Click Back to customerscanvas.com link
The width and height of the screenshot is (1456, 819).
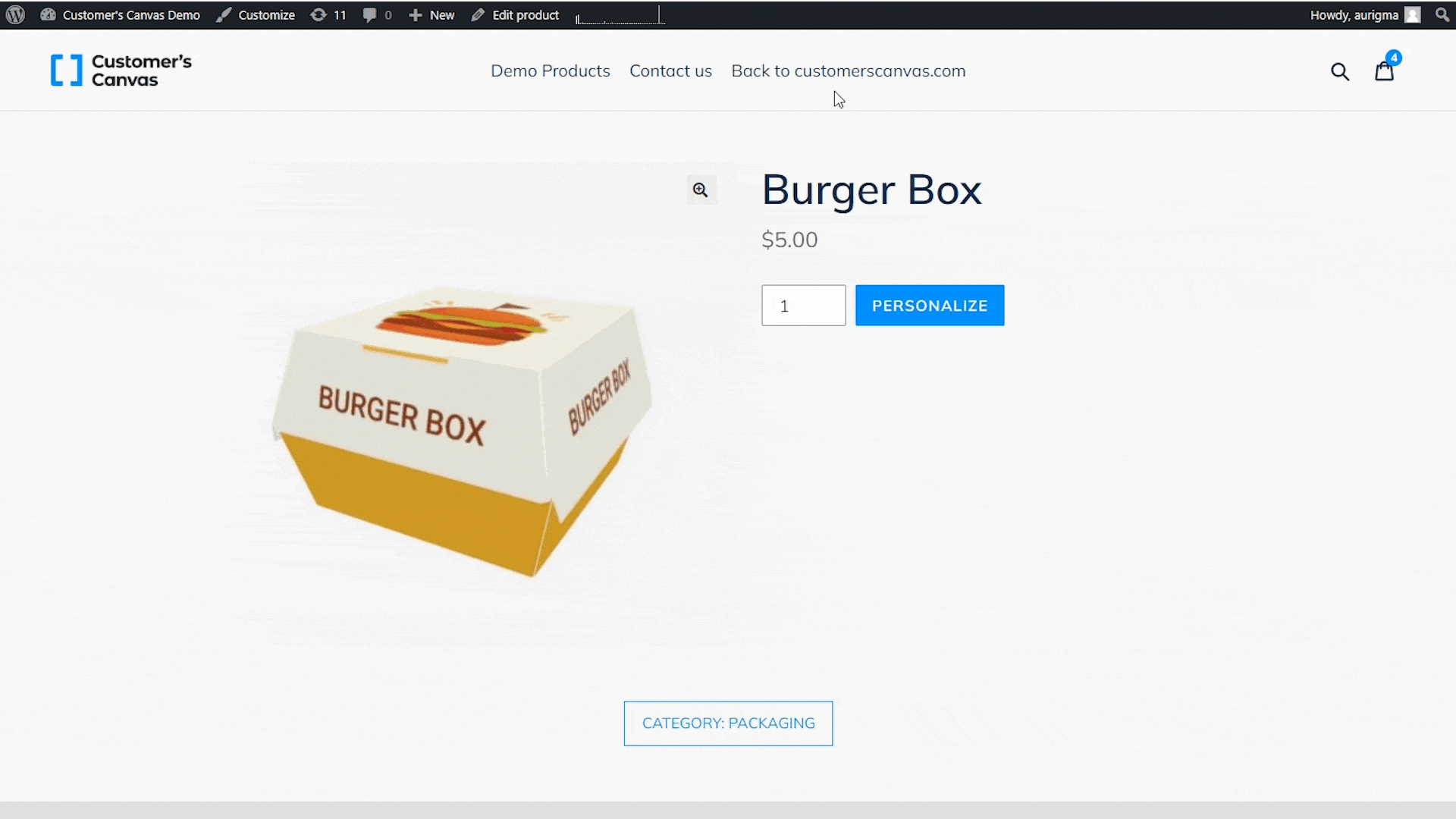click(848, 70)
